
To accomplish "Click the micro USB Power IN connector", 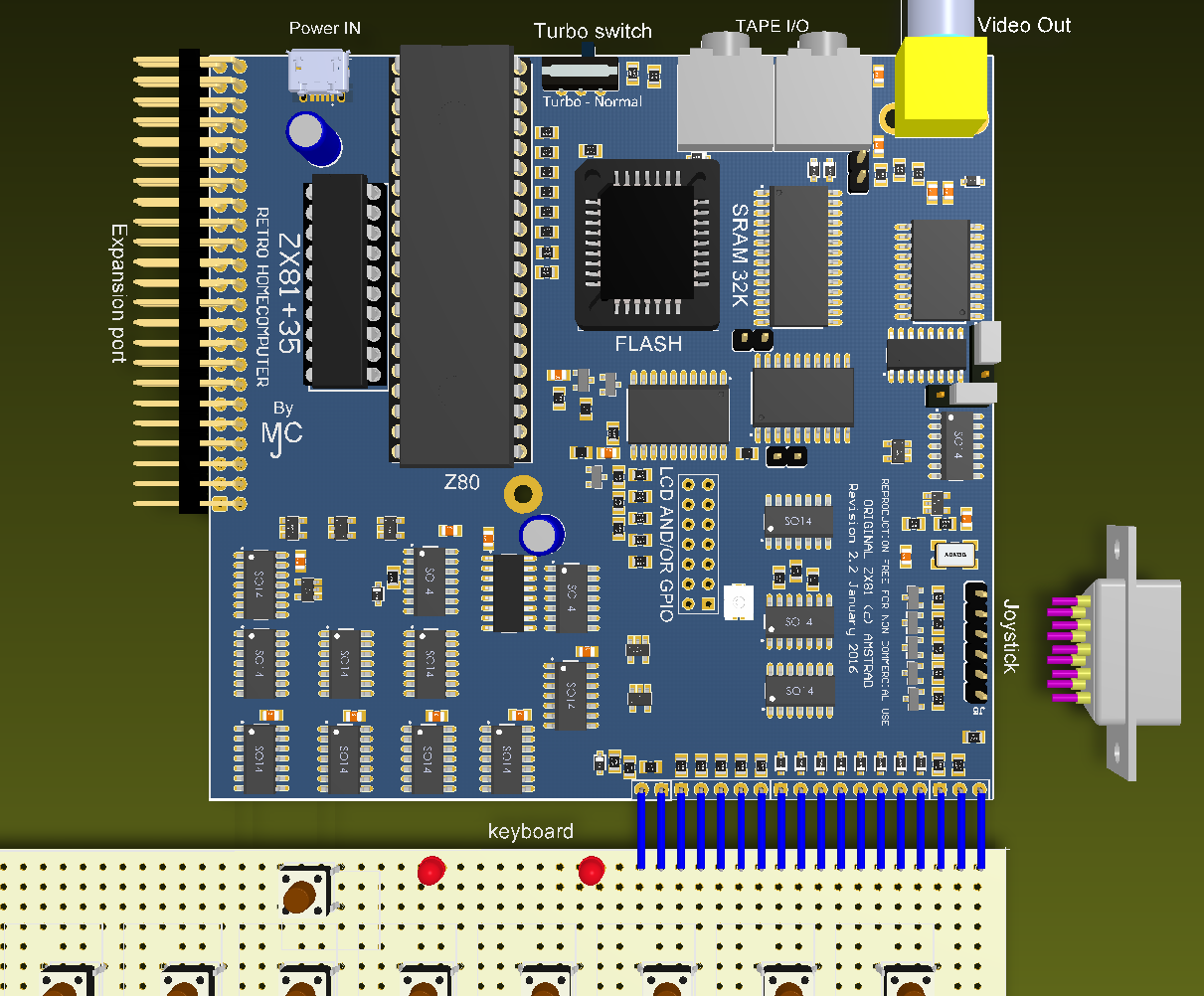I will pyautogui.click(x=317, y=76).
